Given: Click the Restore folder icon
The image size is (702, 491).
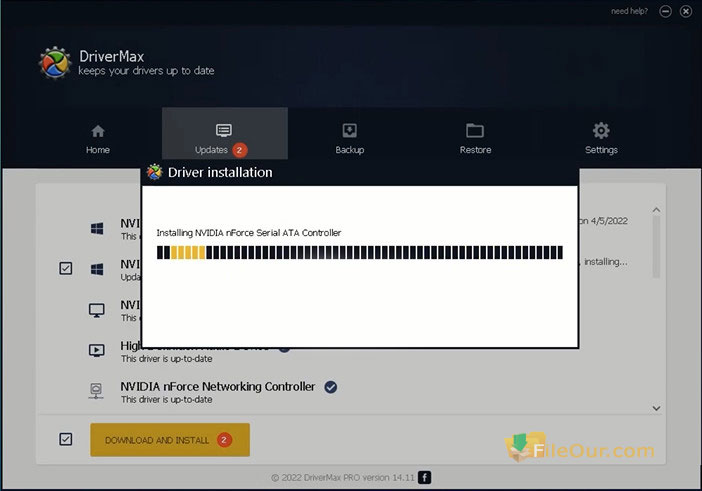Looking at the screenshot, I should point(475,131).
